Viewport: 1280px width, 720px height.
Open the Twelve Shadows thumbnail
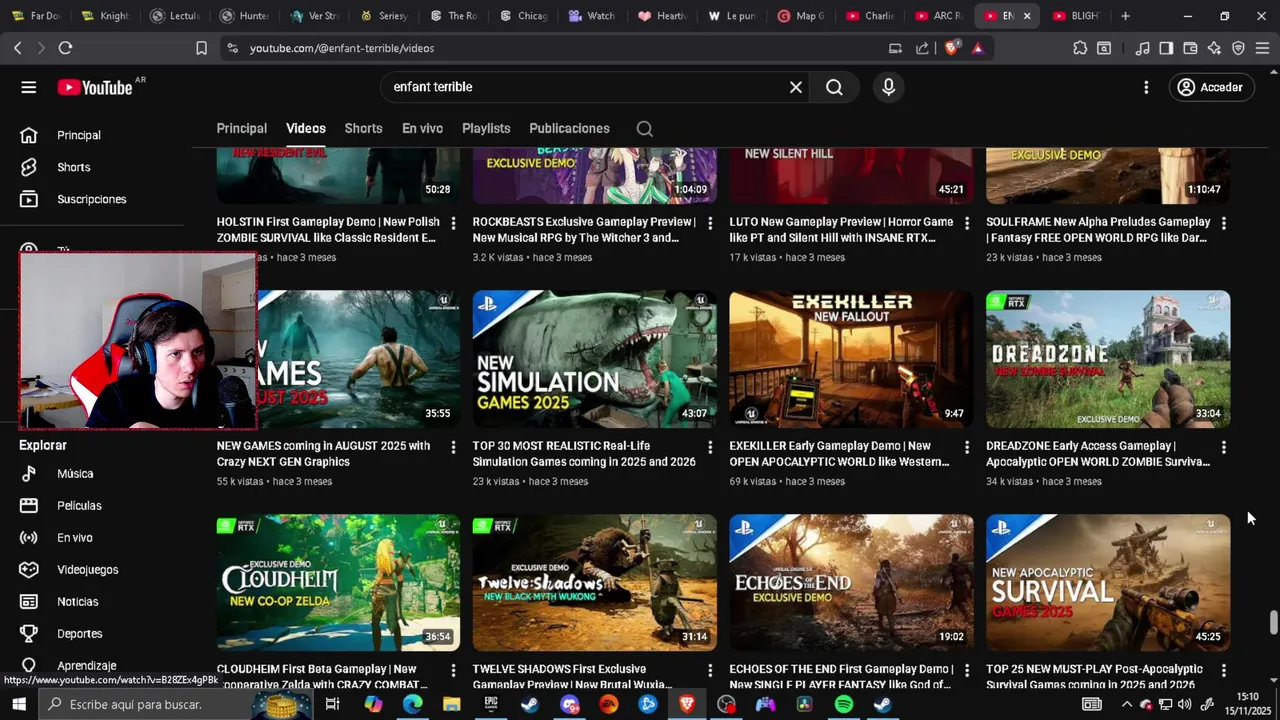(x=595, y=583)
